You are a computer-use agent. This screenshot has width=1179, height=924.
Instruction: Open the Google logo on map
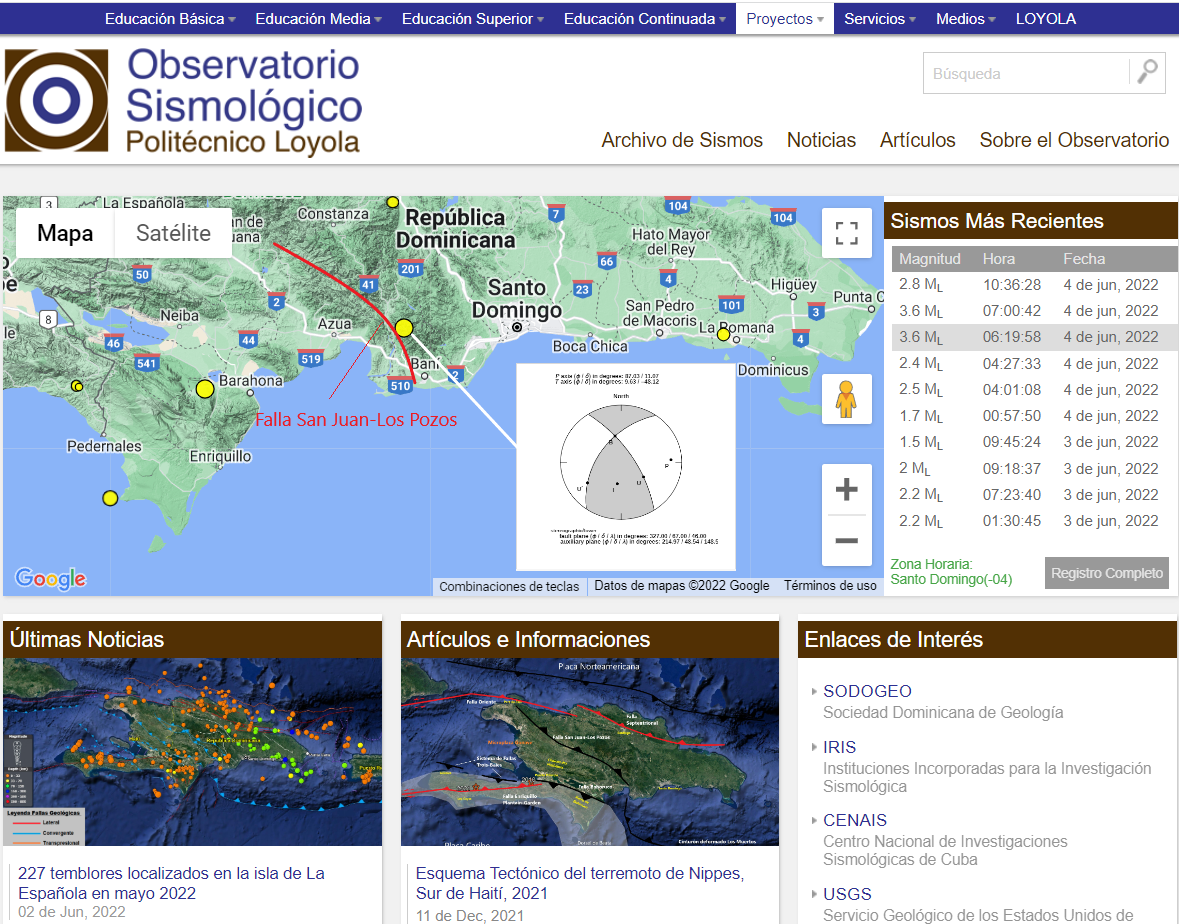point(50,578)
